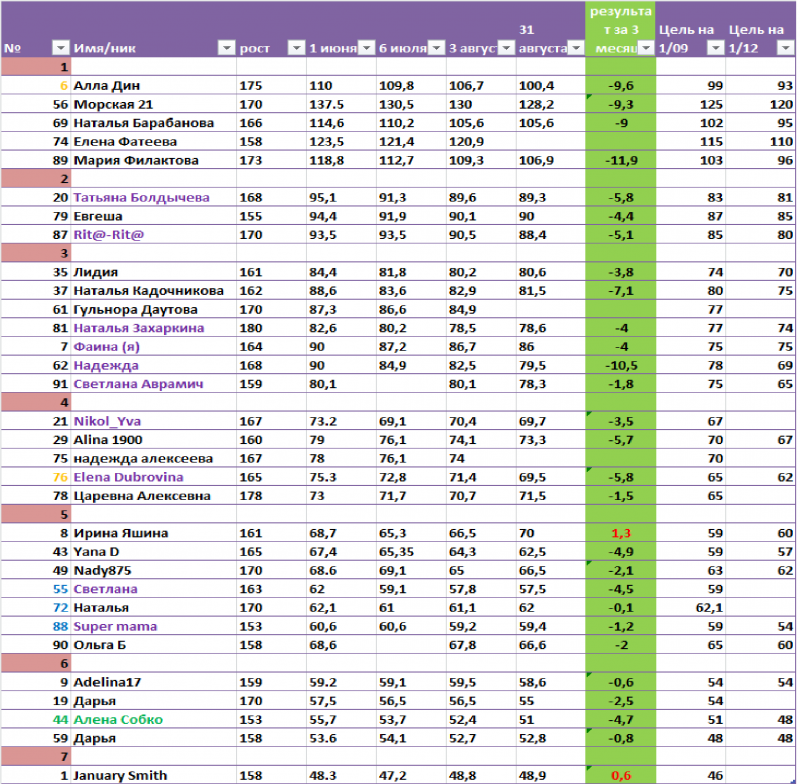
Task: Click the Super mama name link
Action: pyautogui.click(x=111, y=626)
